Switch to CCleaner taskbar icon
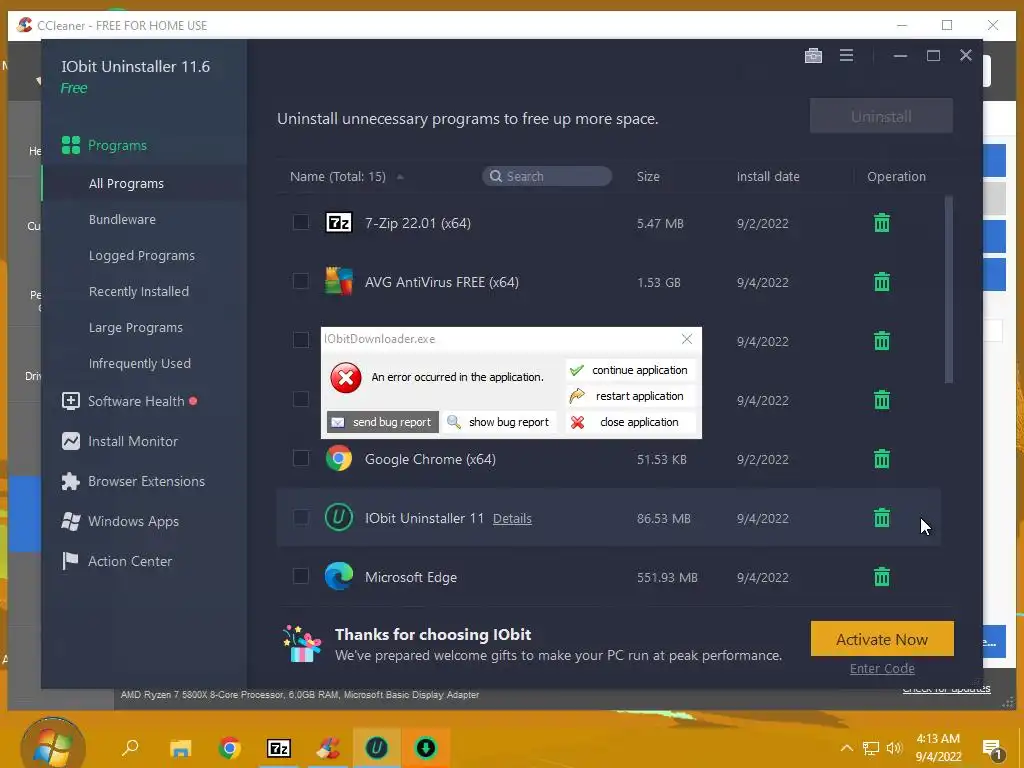1024x768 pixels. (x=328, y=748)
